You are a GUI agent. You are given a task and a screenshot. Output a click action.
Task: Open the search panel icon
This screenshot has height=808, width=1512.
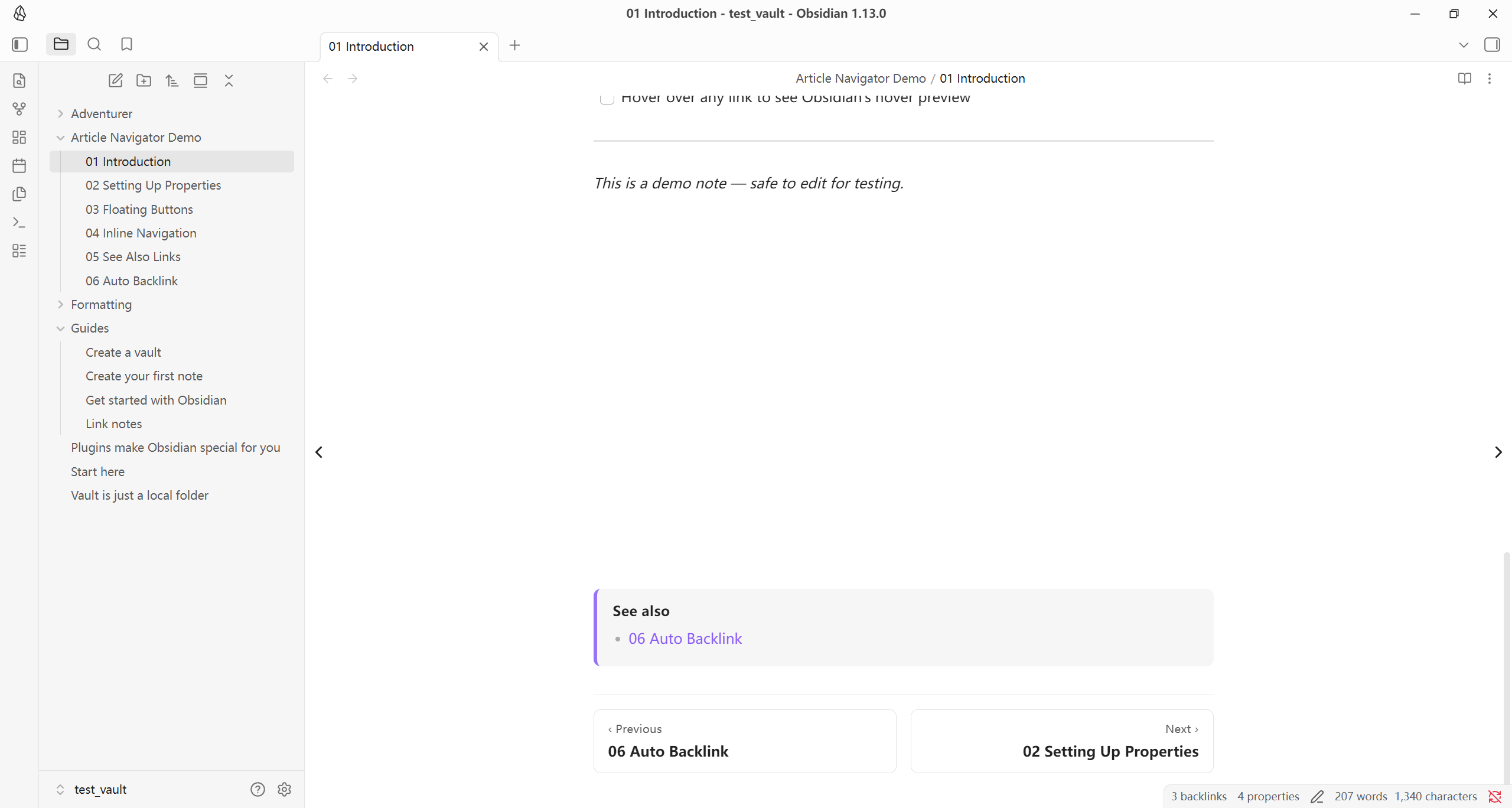point(94,44)
